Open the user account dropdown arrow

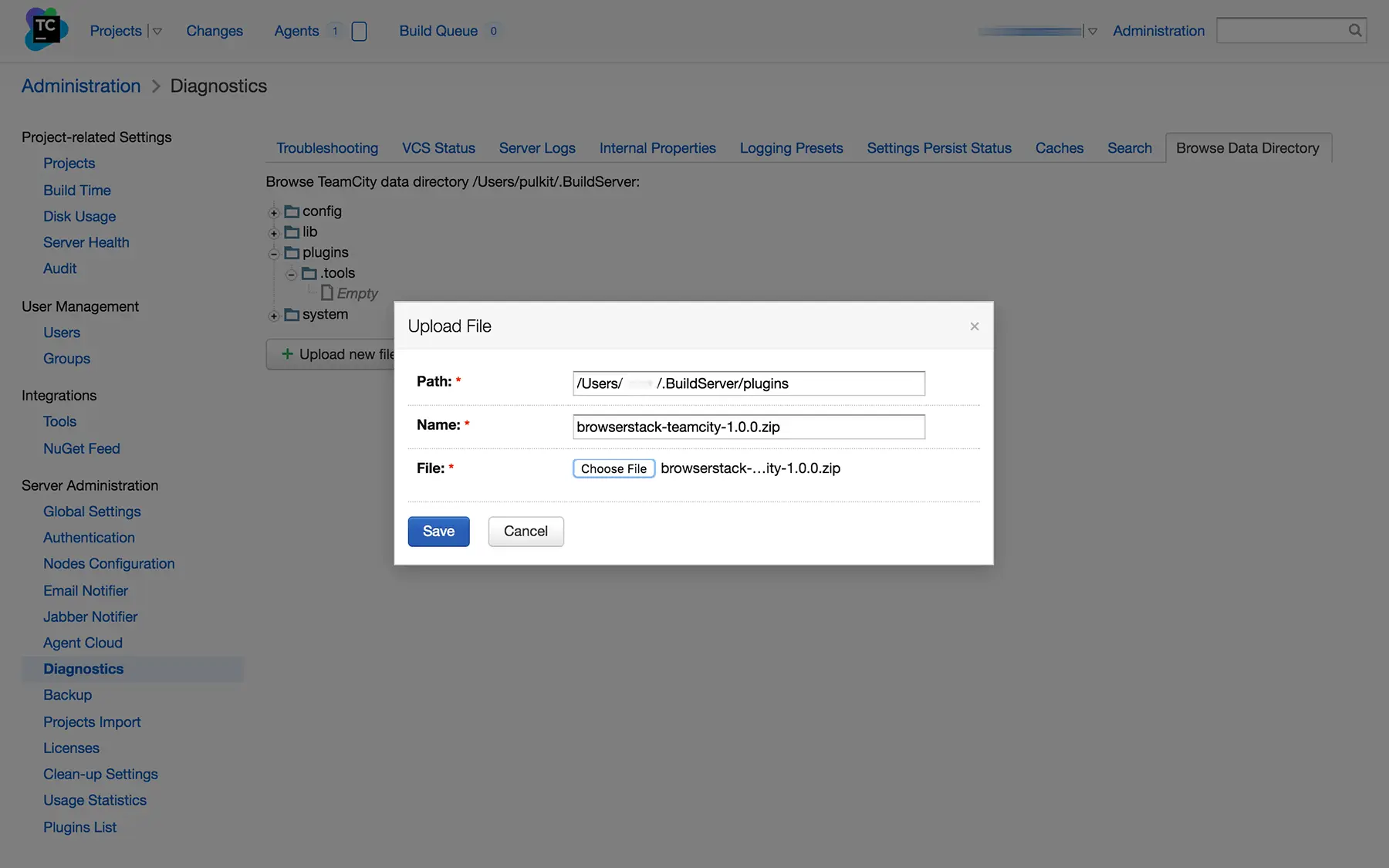1092,32
